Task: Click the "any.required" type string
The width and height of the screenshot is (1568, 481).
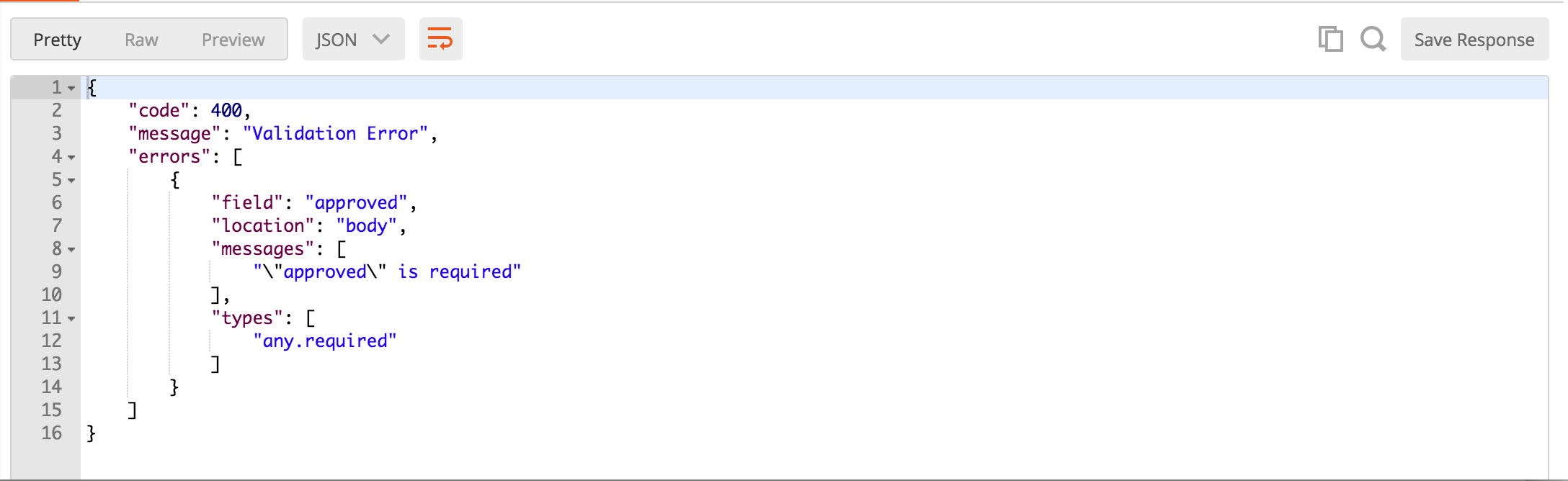Action: (325, 341)
